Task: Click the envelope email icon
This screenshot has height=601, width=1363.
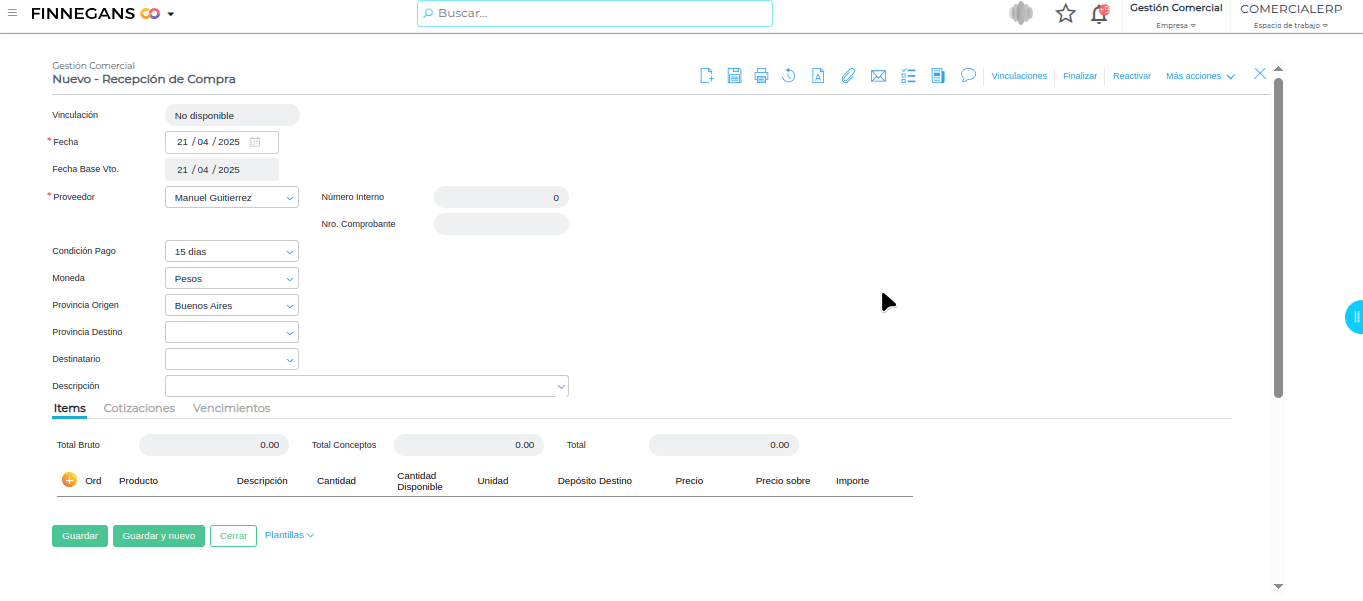Action: tap(878, 76)
